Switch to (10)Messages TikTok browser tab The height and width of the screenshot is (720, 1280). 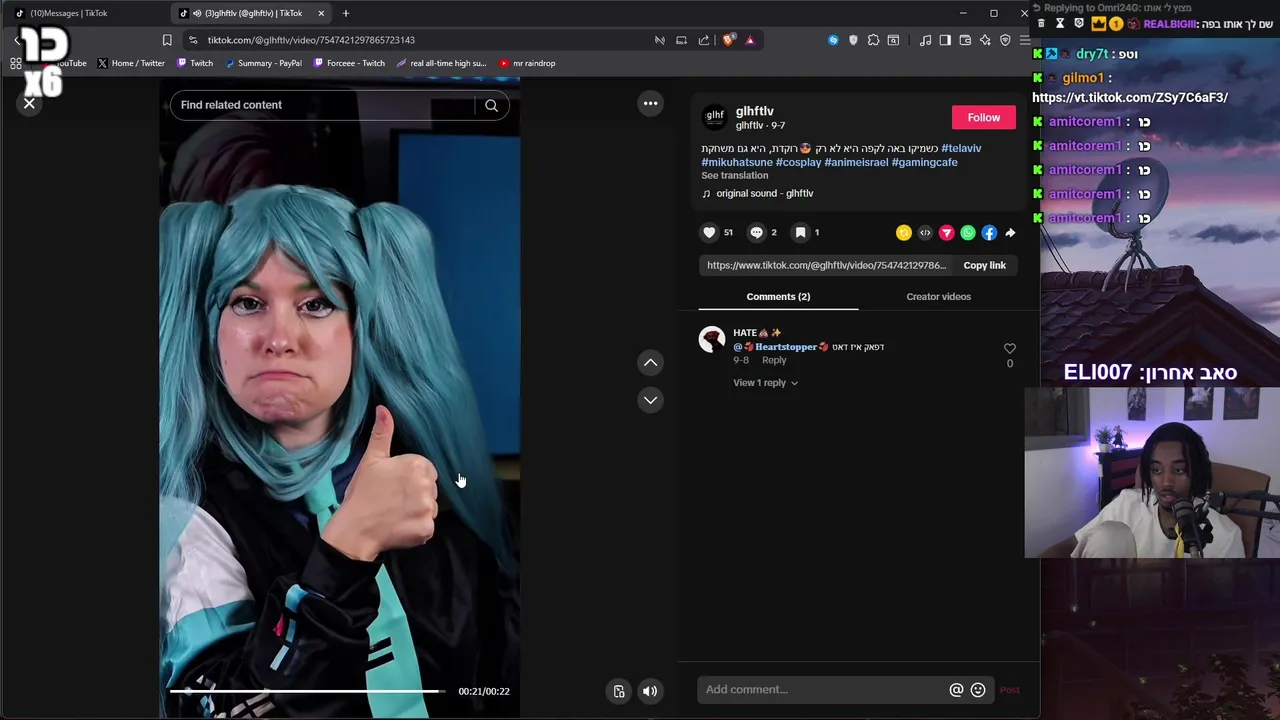click(84, 13)
